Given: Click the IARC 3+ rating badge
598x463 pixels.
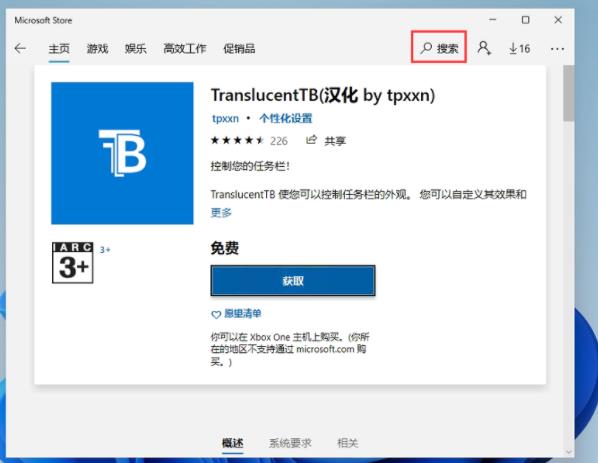Looking at the screenshot, I should tap(72, 263).
